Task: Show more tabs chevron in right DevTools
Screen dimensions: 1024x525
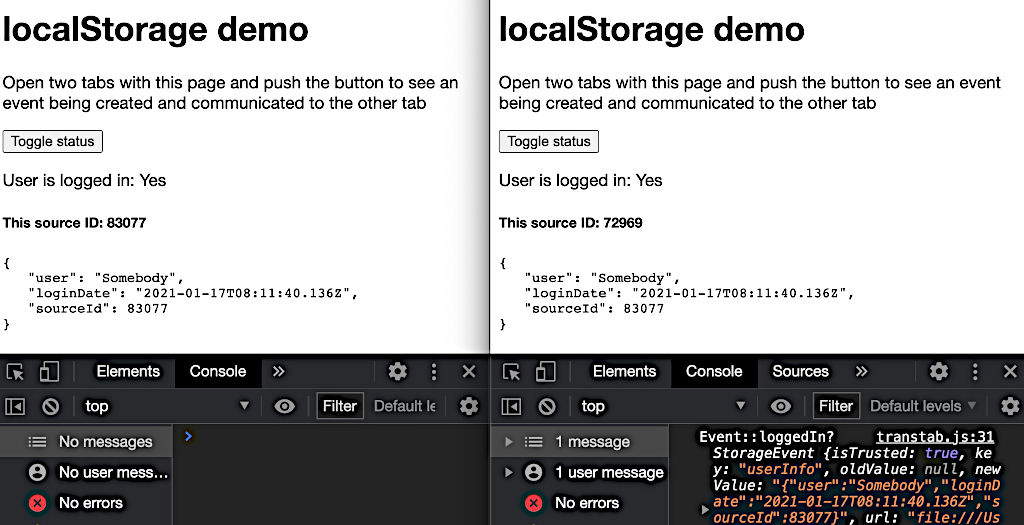Action: (x=861, y=372)
